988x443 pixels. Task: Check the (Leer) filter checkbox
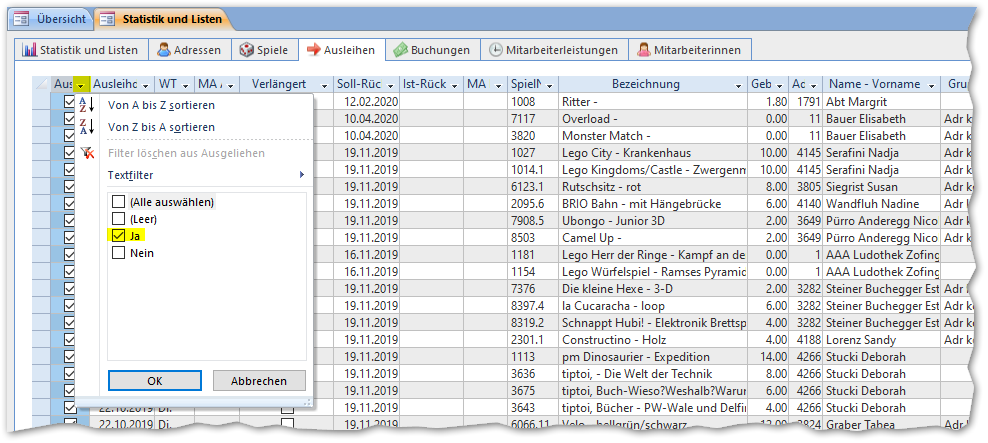point(118,219)
